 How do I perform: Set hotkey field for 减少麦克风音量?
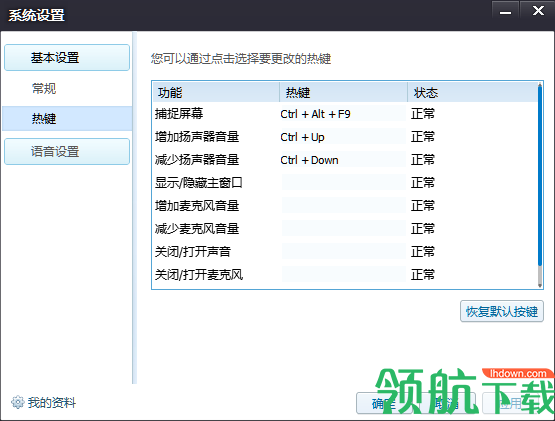344,229
